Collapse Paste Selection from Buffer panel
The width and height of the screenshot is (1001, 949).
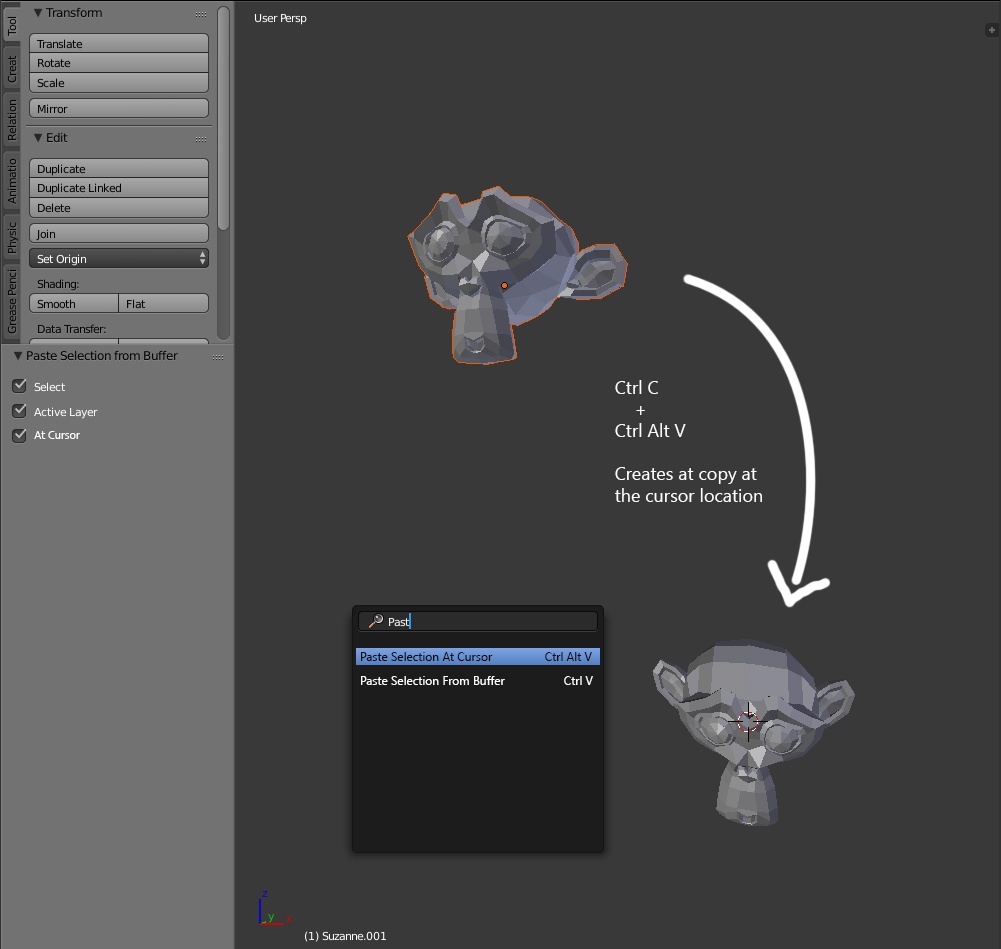click(18, 356)
